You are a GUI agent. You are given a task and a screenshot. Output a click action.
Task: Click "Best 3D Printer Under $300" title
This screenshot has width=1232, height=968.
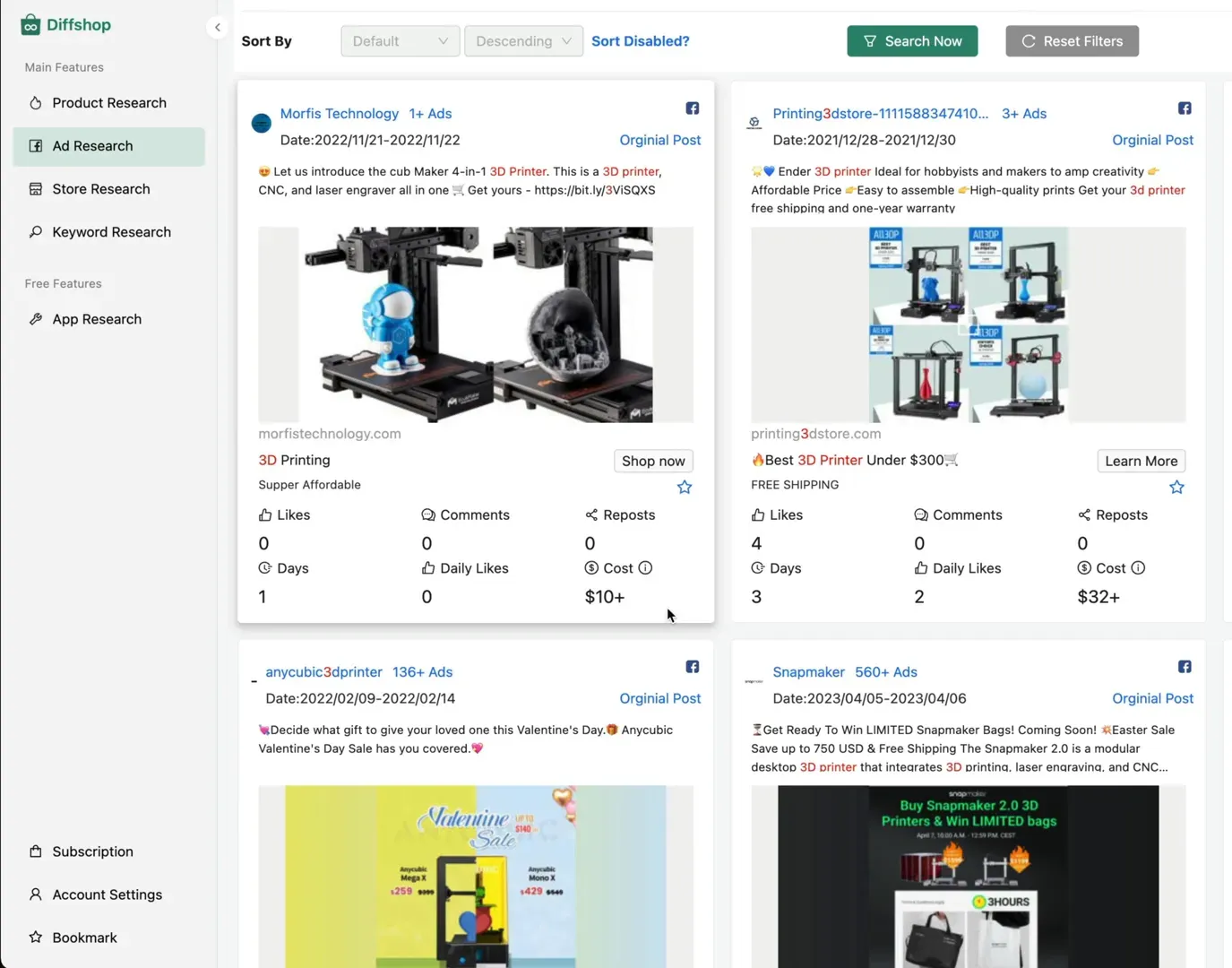pyautogui.click(x=855, y=460)
